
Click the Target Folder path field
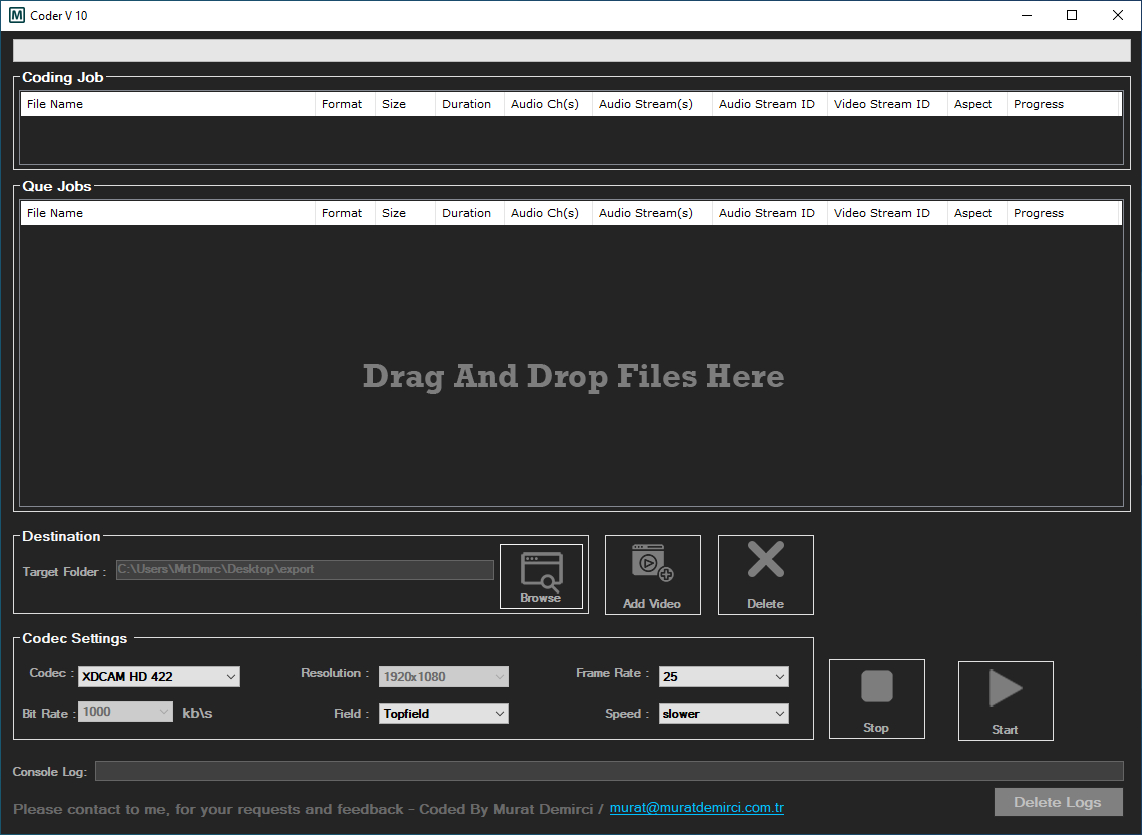(304, 569)
